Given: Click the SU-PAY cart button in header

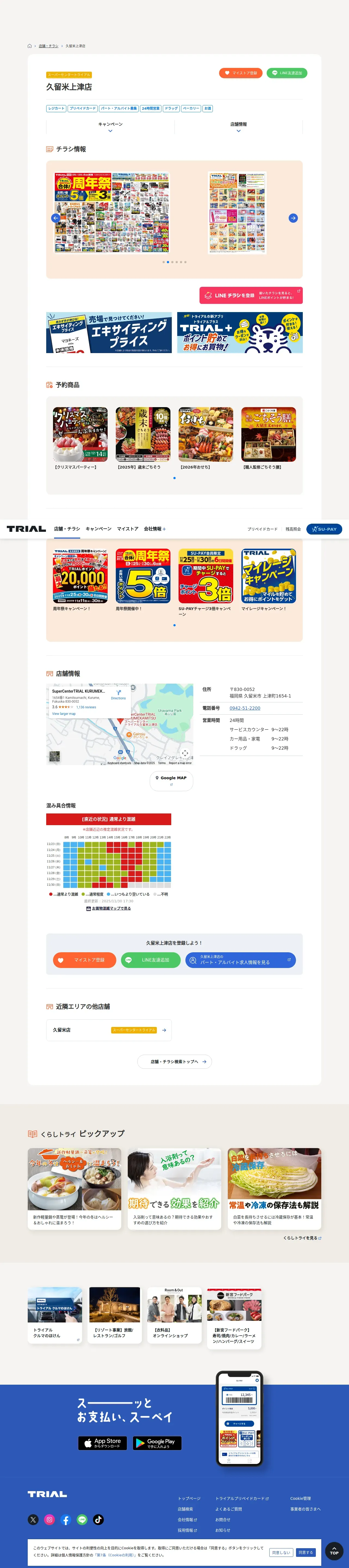Looking at the screenshot, I should (x=324, y=529).
